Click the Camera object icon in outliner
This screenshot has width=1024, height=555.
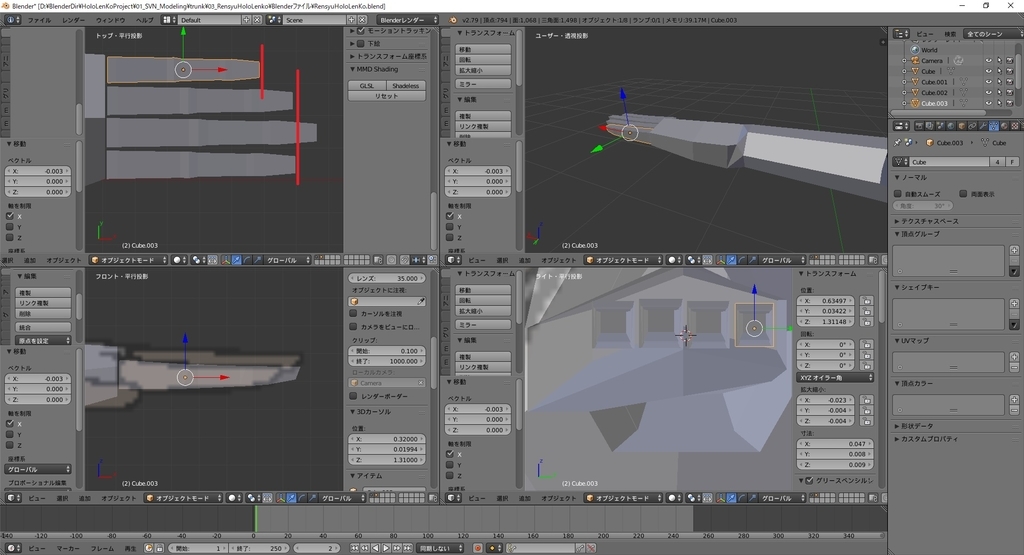click(915, 61)
